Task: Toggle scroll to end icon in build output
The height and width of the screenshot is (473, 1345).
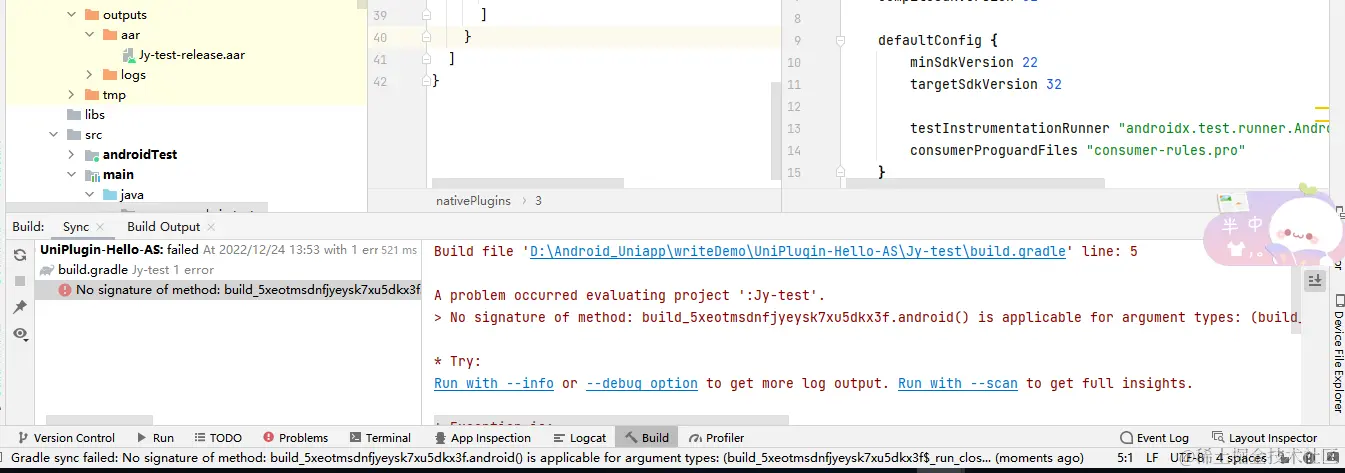Action: pyautogui.click(x=1315, y=282)
